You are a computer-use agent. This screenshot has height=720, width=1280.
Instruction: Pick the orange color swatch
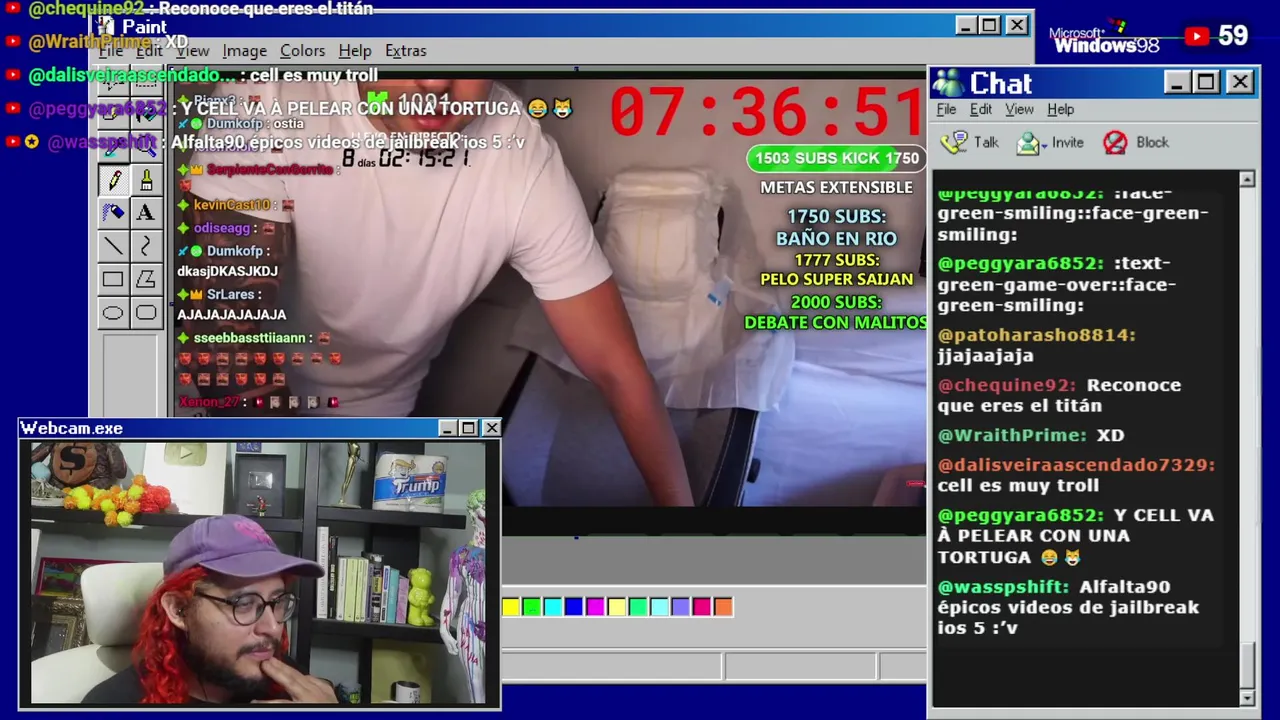coord(723,607)
